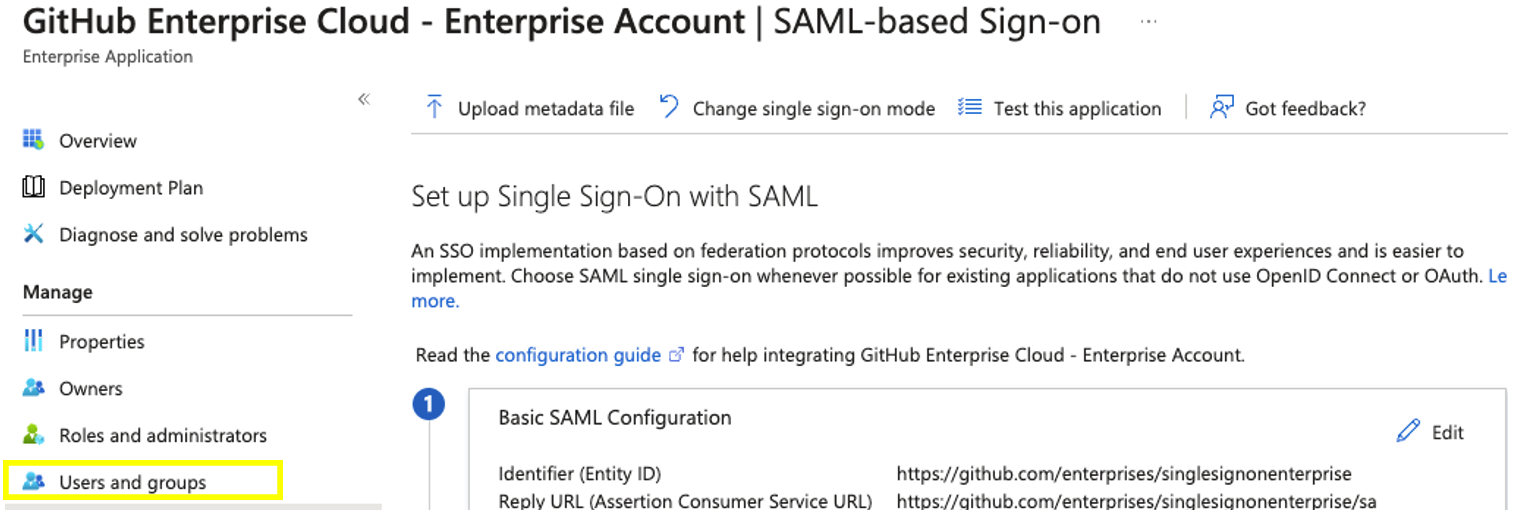Select the Properties bars icon

point(33,341)
